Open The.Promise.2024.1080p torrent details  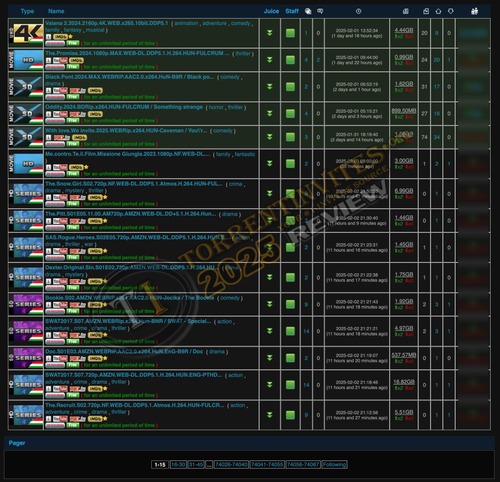(x=137, y=53)
